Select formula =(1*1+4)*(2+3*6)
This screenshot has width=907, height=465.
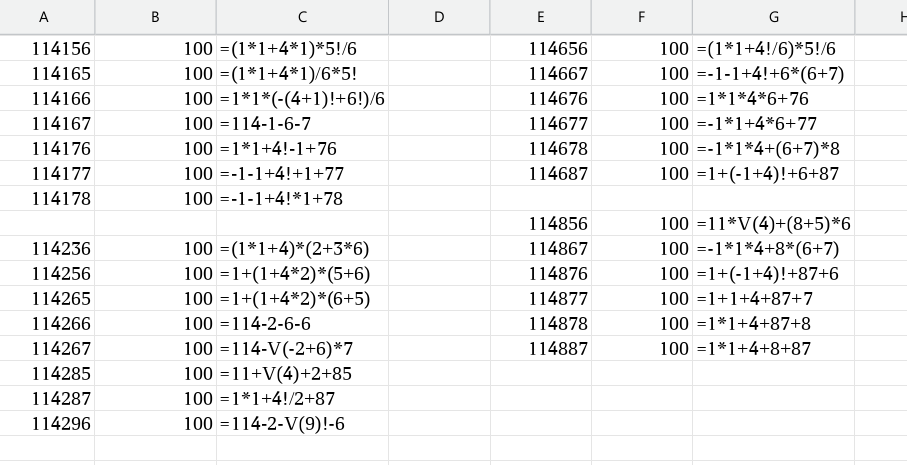(302, 249)
